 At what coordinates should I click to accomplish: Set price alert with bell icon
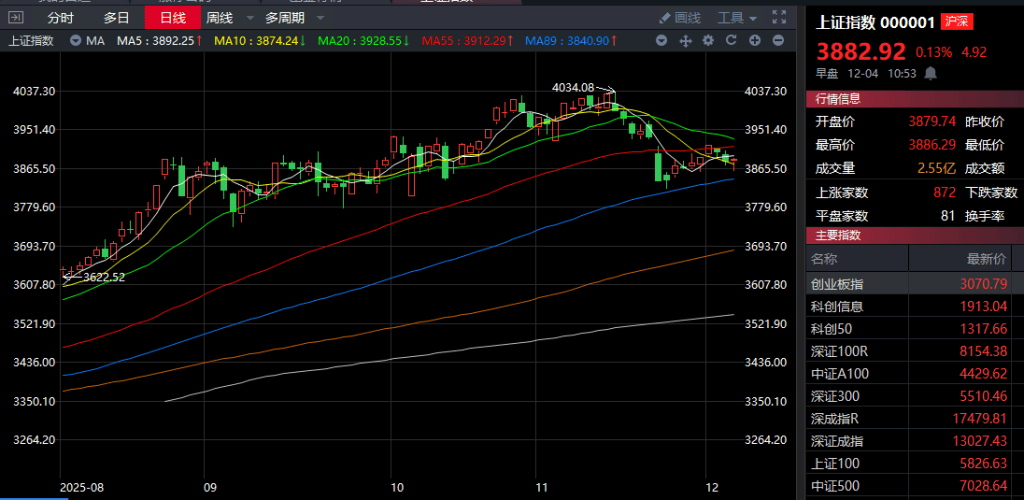tap(930, 73)
